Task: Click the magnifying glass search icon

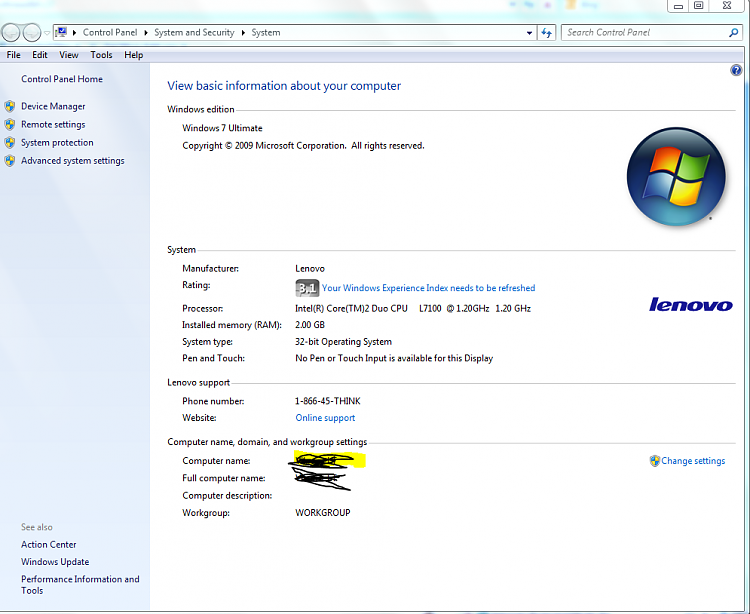Action: tap(733, 33)
